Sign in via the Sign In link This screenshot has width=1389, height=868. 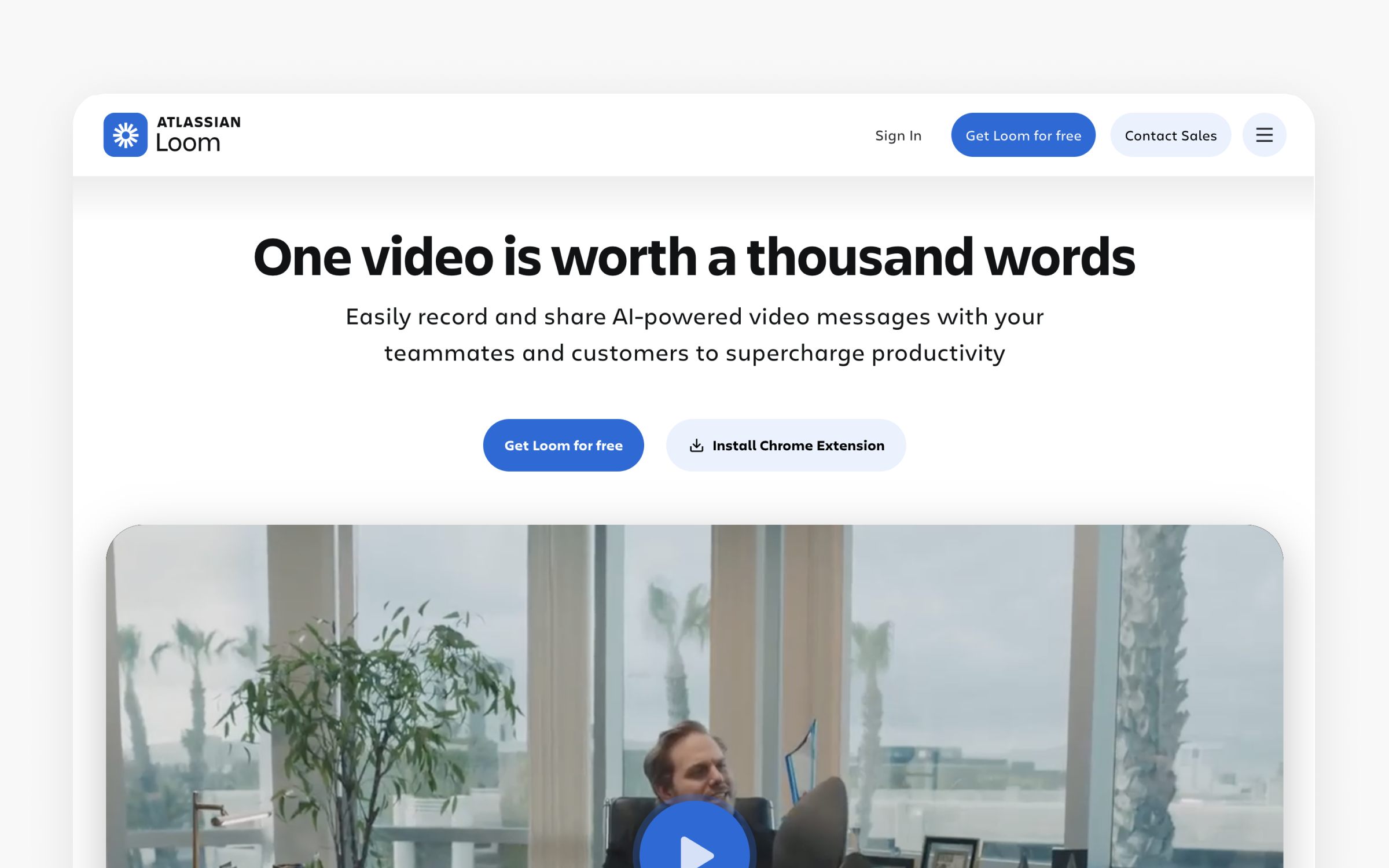click(898, 135)
